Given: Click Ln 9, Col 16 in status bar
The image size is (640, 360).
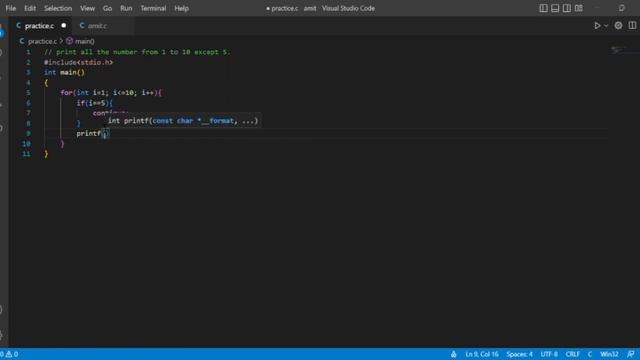Looking at the screenshot, I should pyautogui.click(x=482, y=354).
